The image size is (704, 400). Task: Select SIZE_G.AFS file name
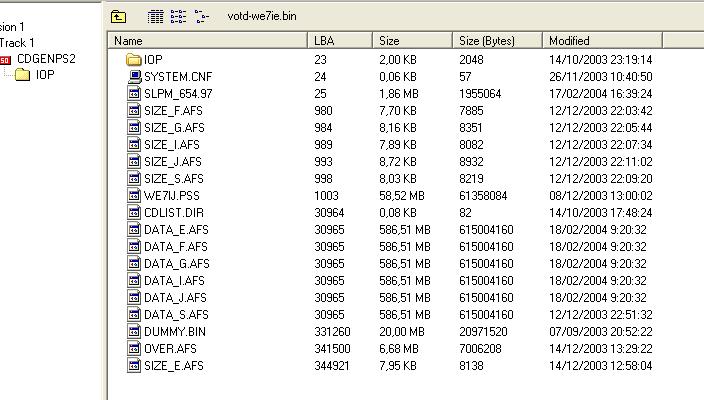click(174, 127)
